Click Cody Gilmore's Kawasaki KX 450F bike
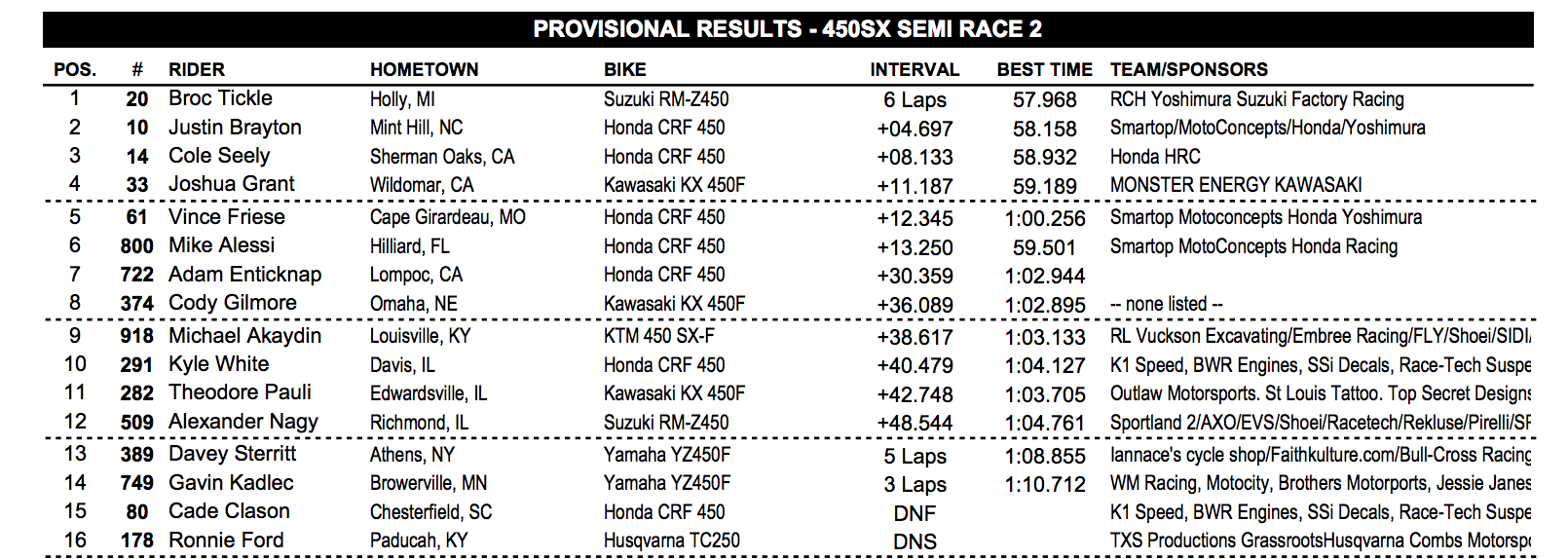 click(x=674, y=304)
